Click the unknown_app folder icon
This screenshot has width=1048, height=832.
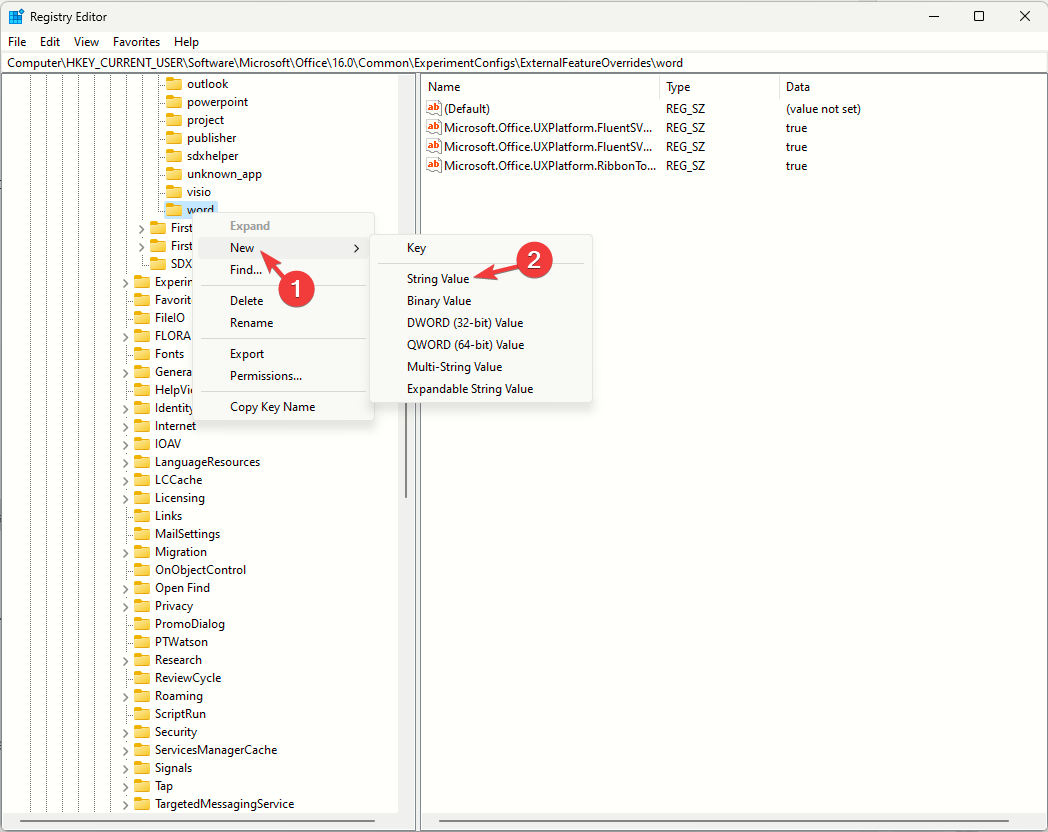tap(174, 174)
